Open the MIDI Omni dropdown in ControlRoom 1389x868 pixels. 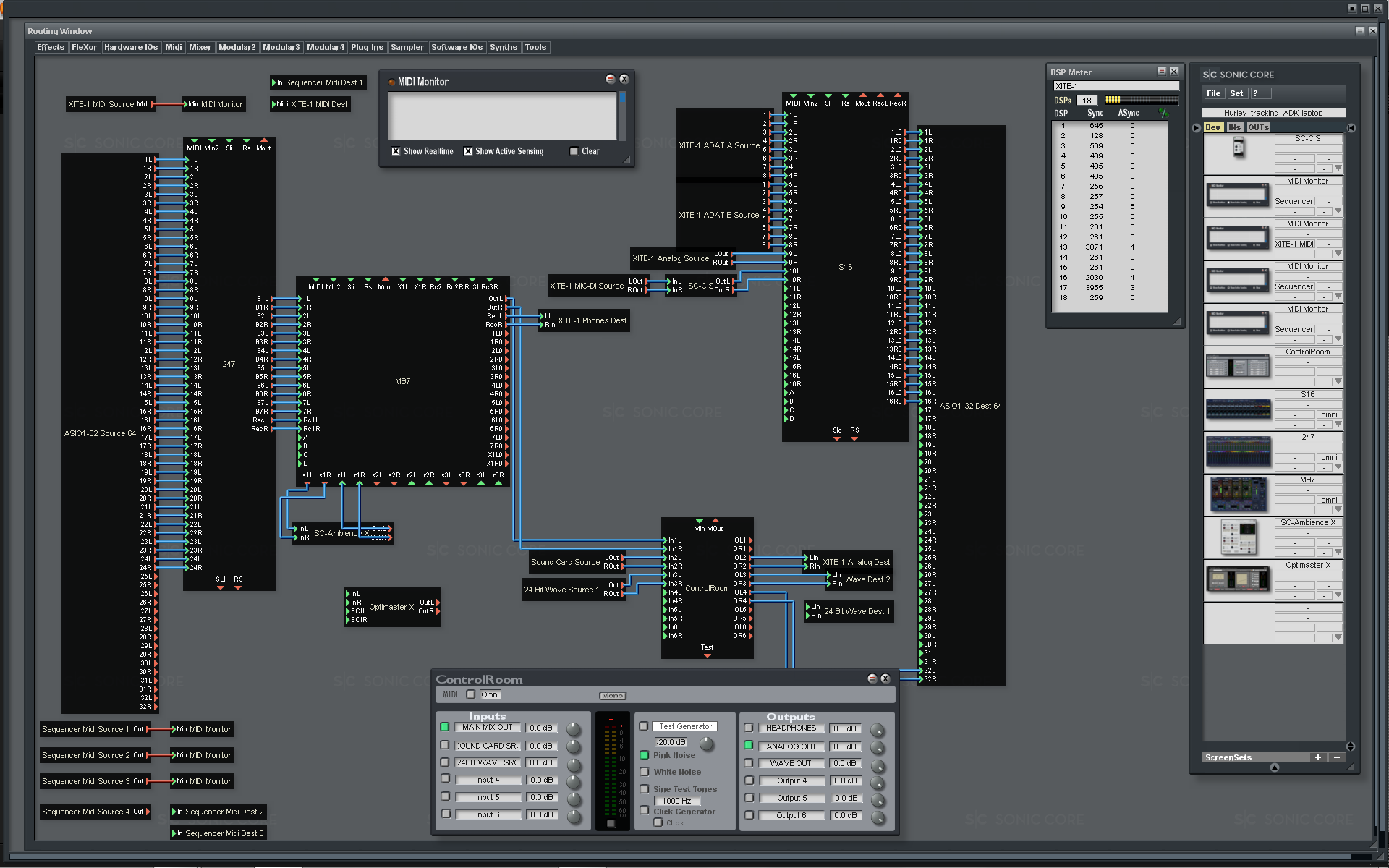pos(490,694)
